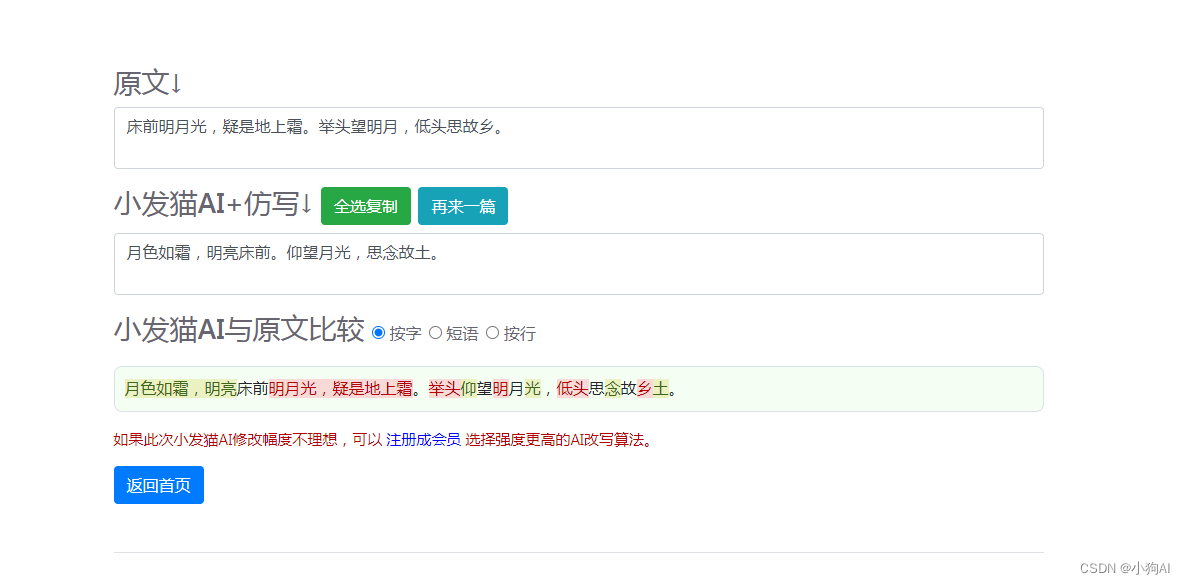Click the 原文↓ heading
Image resolution: width=1185 pixels, height=584 pixels.
(148, 83)
